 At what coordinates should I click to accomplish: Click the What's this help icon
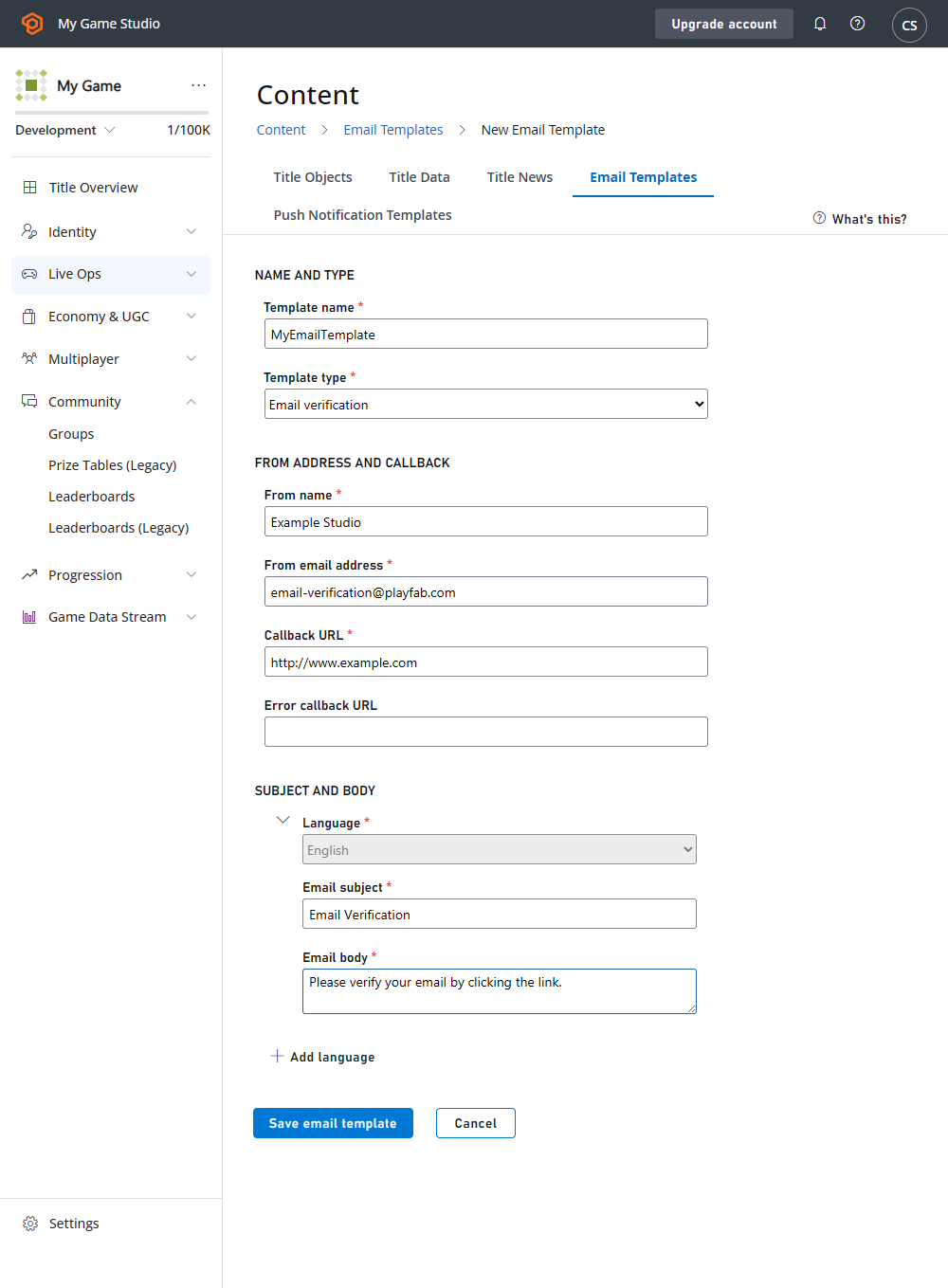click(819, 218)
